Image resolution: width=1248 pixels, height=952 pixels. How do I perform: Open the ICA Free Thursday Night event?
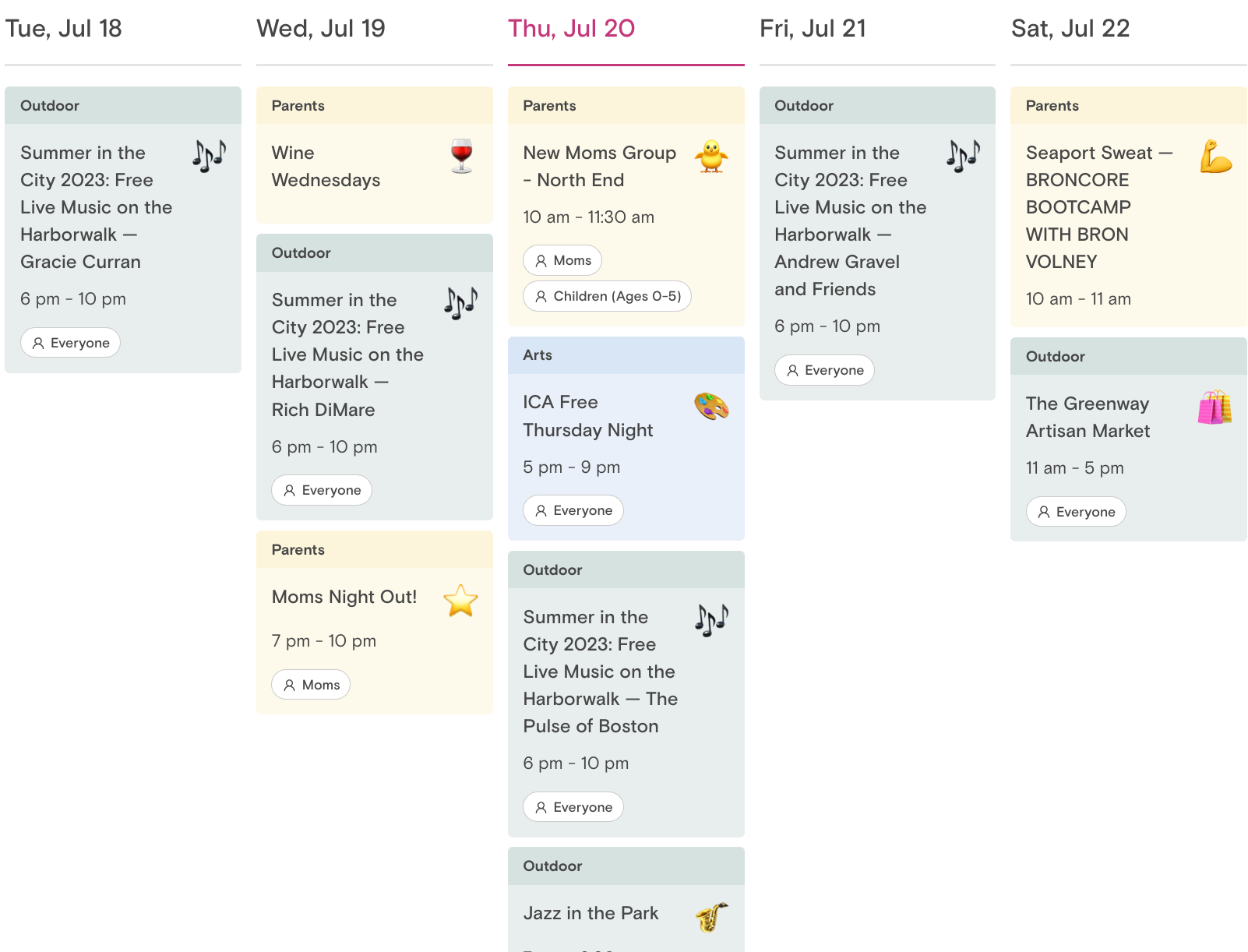click(588, 416)
